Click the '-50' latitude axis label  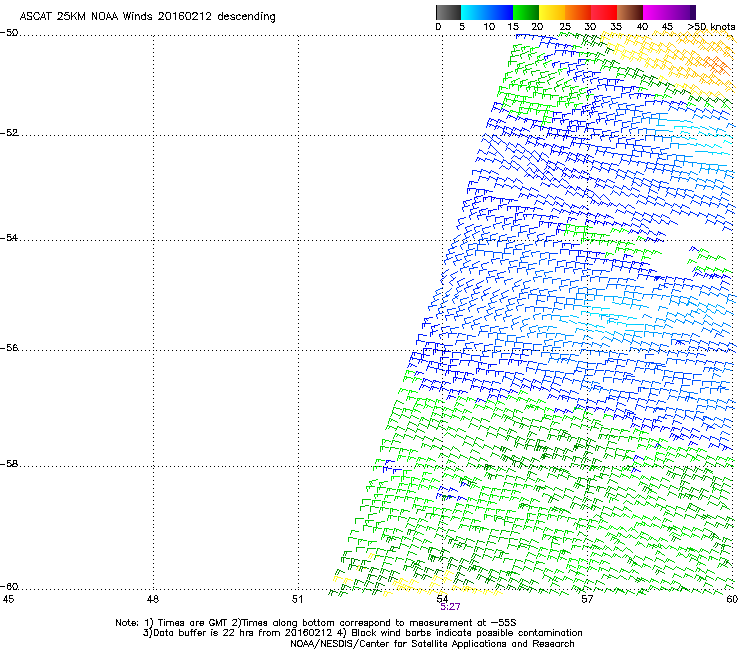[9, 33]
